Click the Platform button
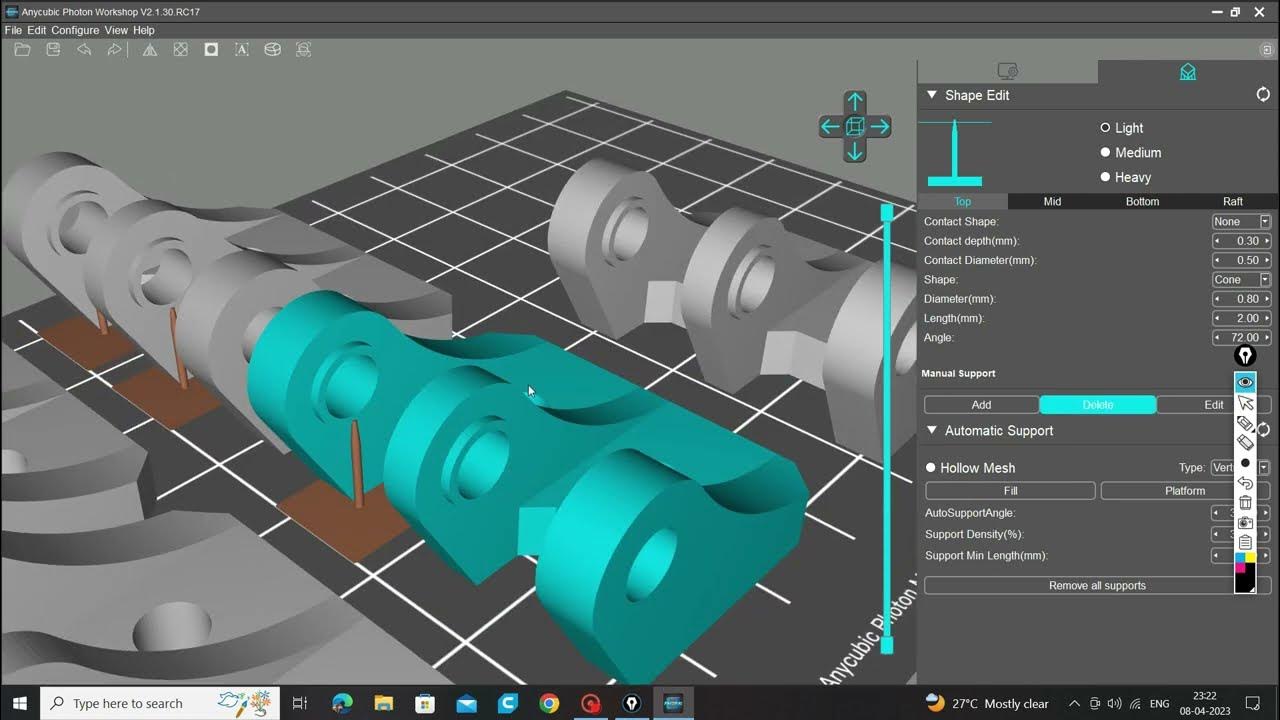1280x720 pixels. (x=1185, y=491)
